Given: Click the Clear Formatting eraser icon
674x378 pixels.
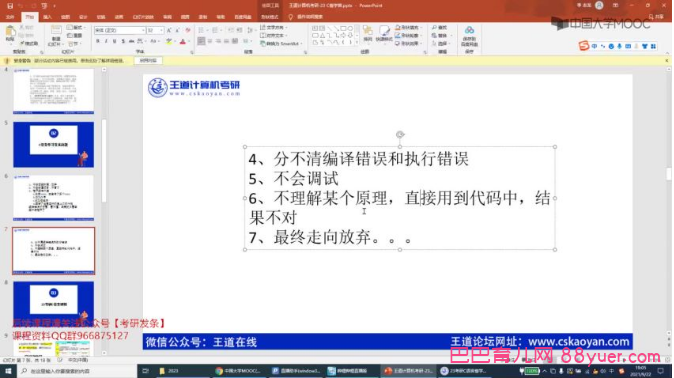Looking at the screenshot, I should click(188, 31).
